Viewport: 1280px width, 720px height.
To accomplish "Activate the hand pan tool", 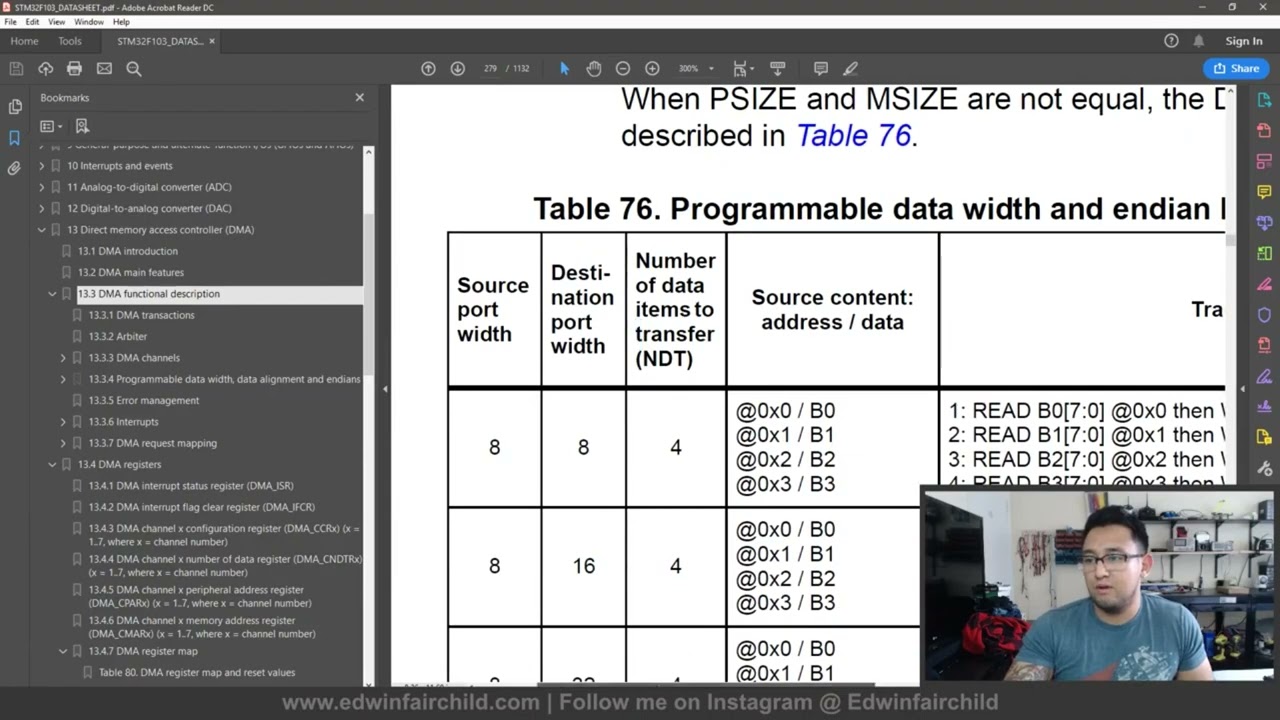I will pyautogui.click(x=593, y=68).
